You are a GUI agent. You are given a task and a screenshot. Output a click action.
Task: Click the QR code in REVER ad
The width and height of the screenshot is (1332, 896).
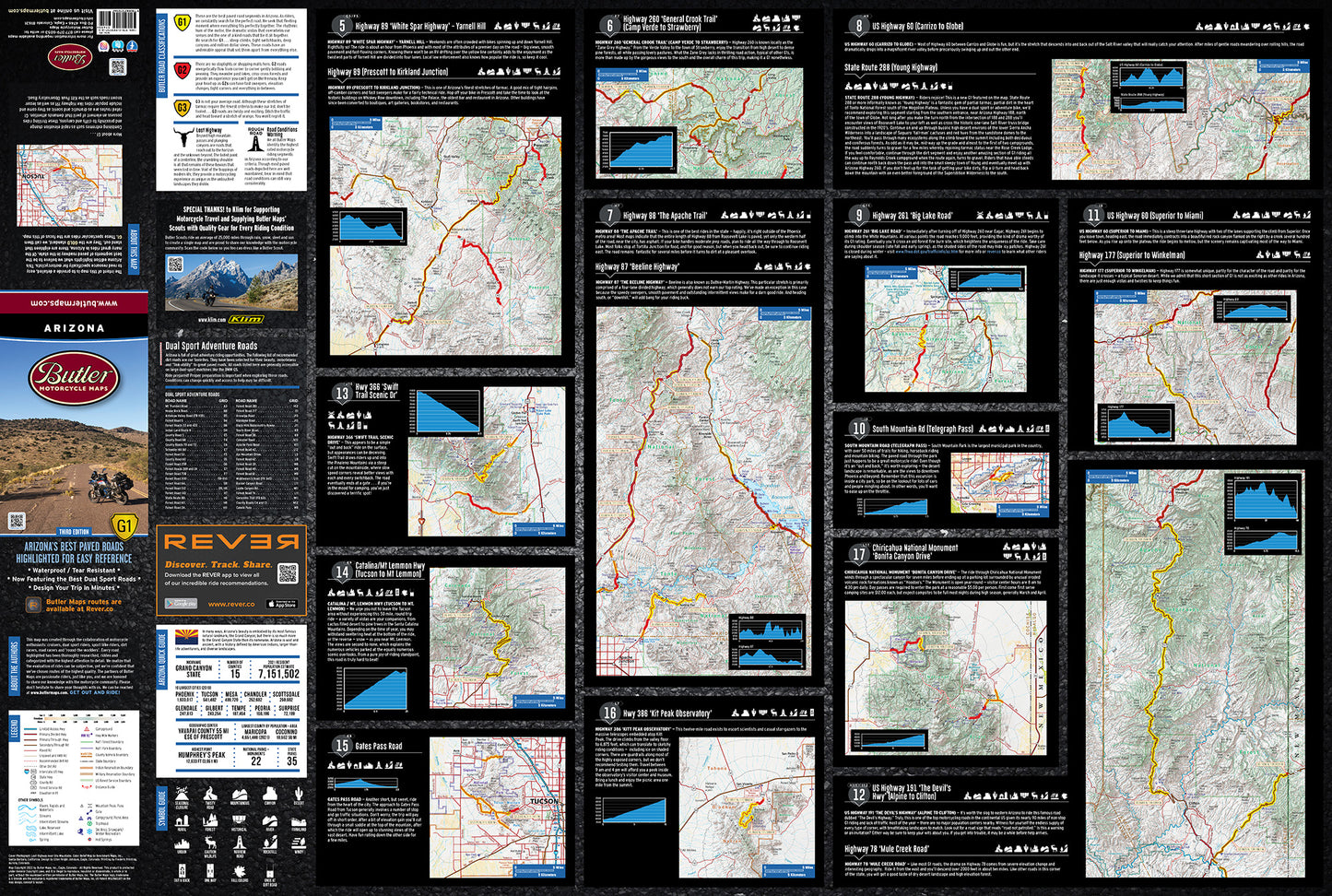(288, 572)
